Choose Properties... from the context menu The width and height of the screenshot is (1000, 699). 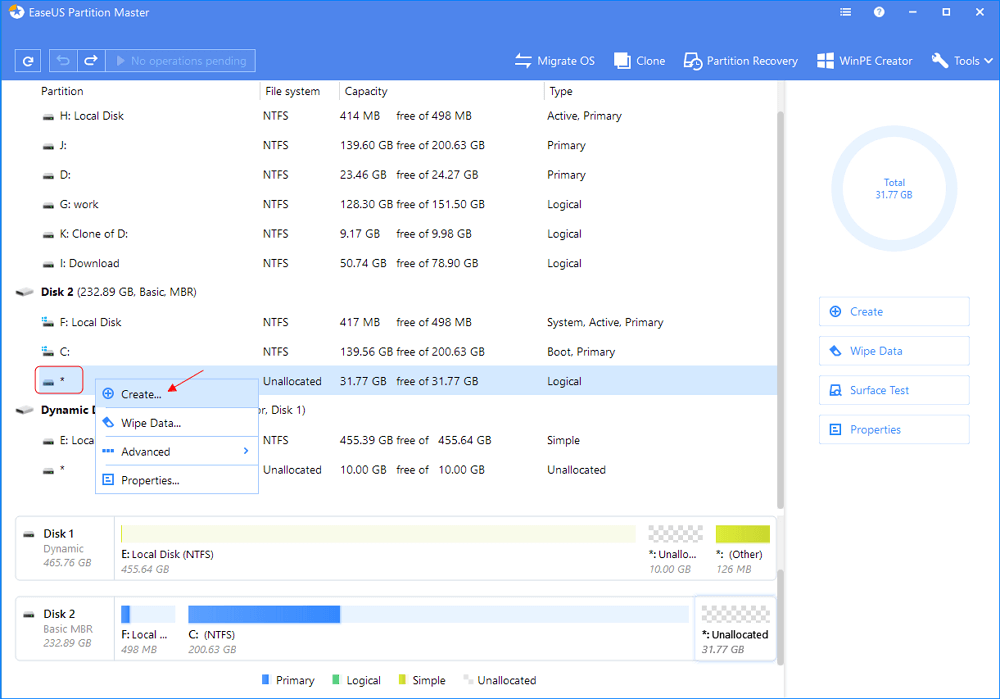click(x=177, y=480)
